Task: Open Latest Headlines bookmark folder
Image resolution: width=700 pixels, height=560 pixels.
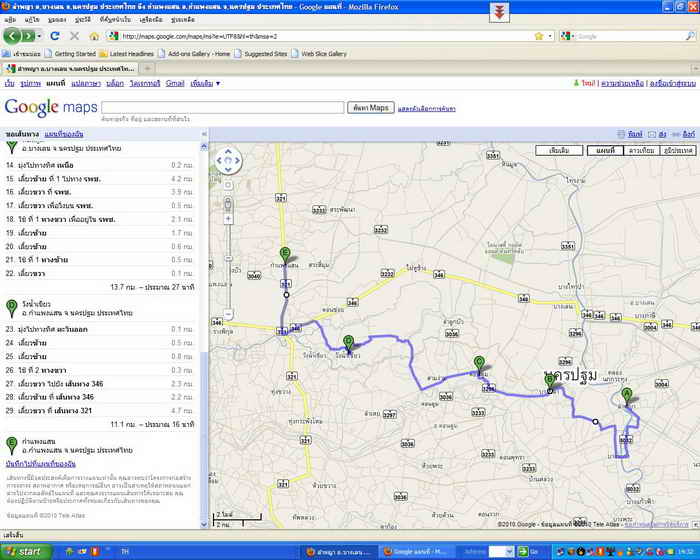Action: click(126, 54)
